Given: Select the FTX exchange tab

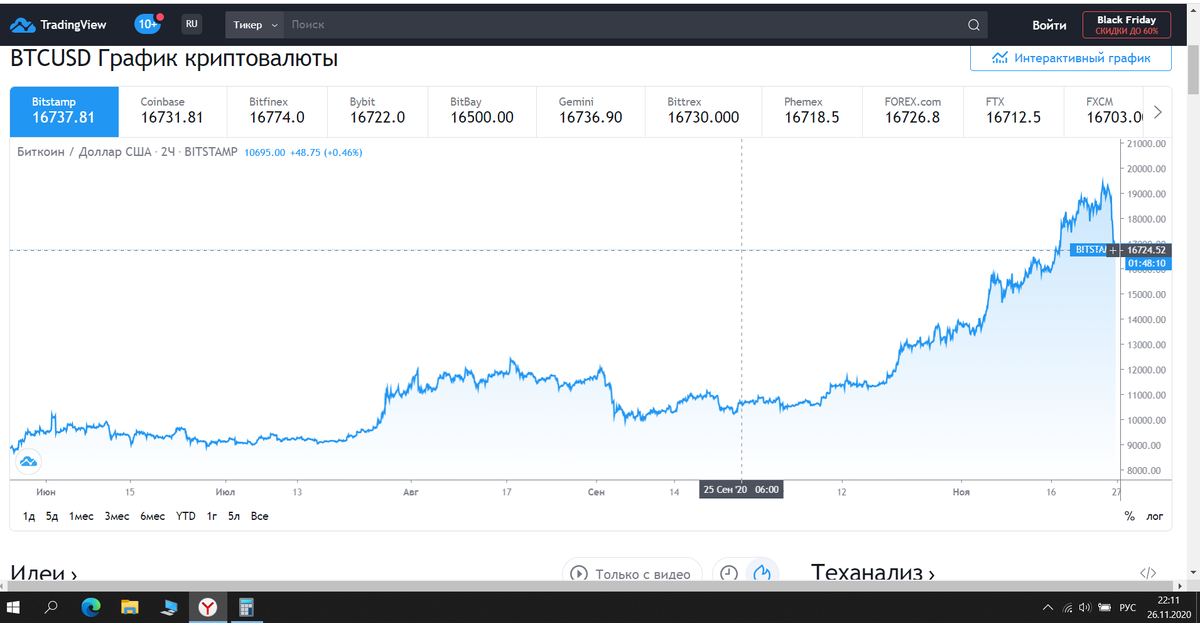Looking at the screenshot, I should [x=1013, y=111].
